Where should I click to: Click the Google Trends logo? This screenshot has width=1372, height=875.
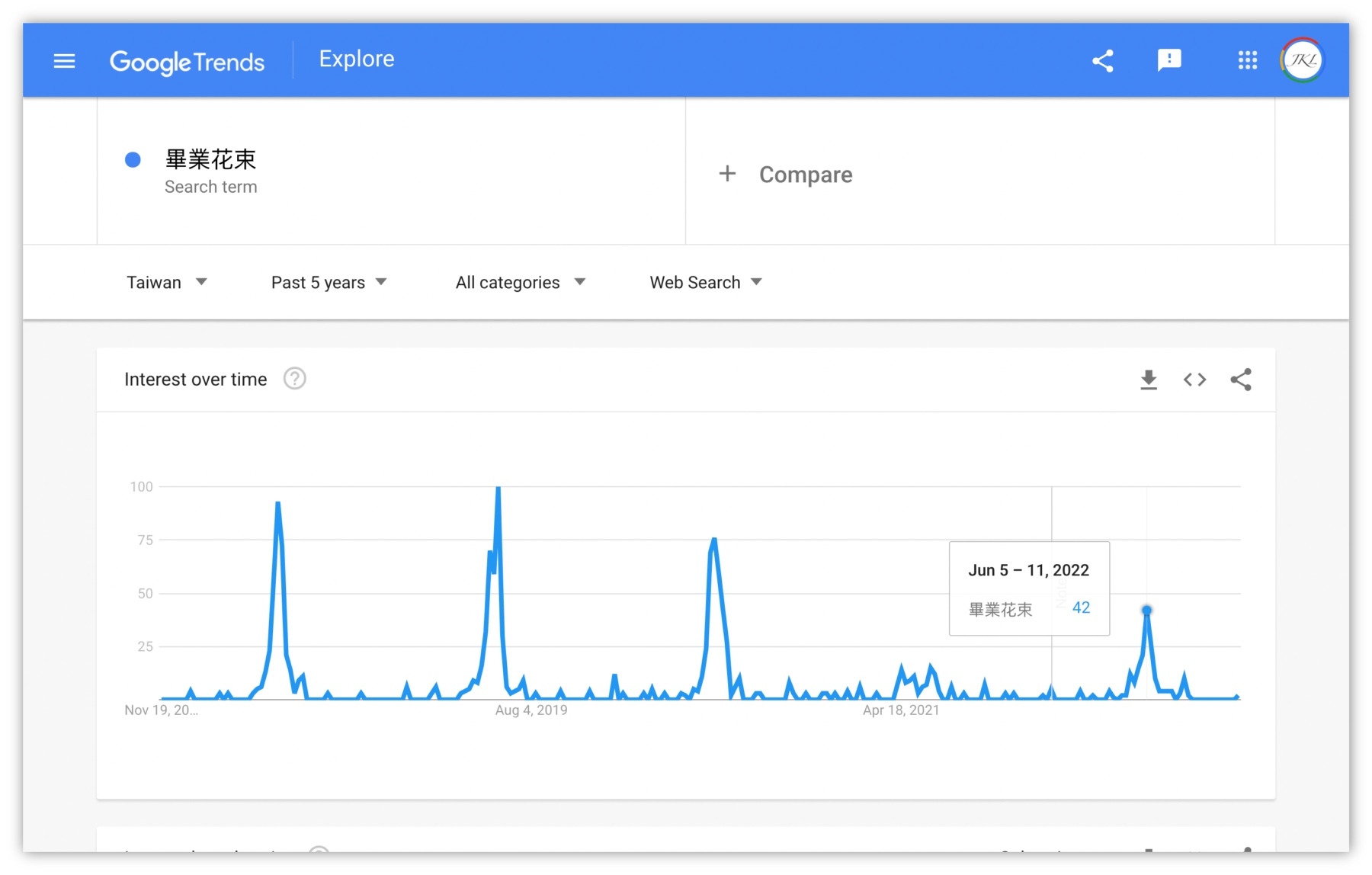(187, 61)
